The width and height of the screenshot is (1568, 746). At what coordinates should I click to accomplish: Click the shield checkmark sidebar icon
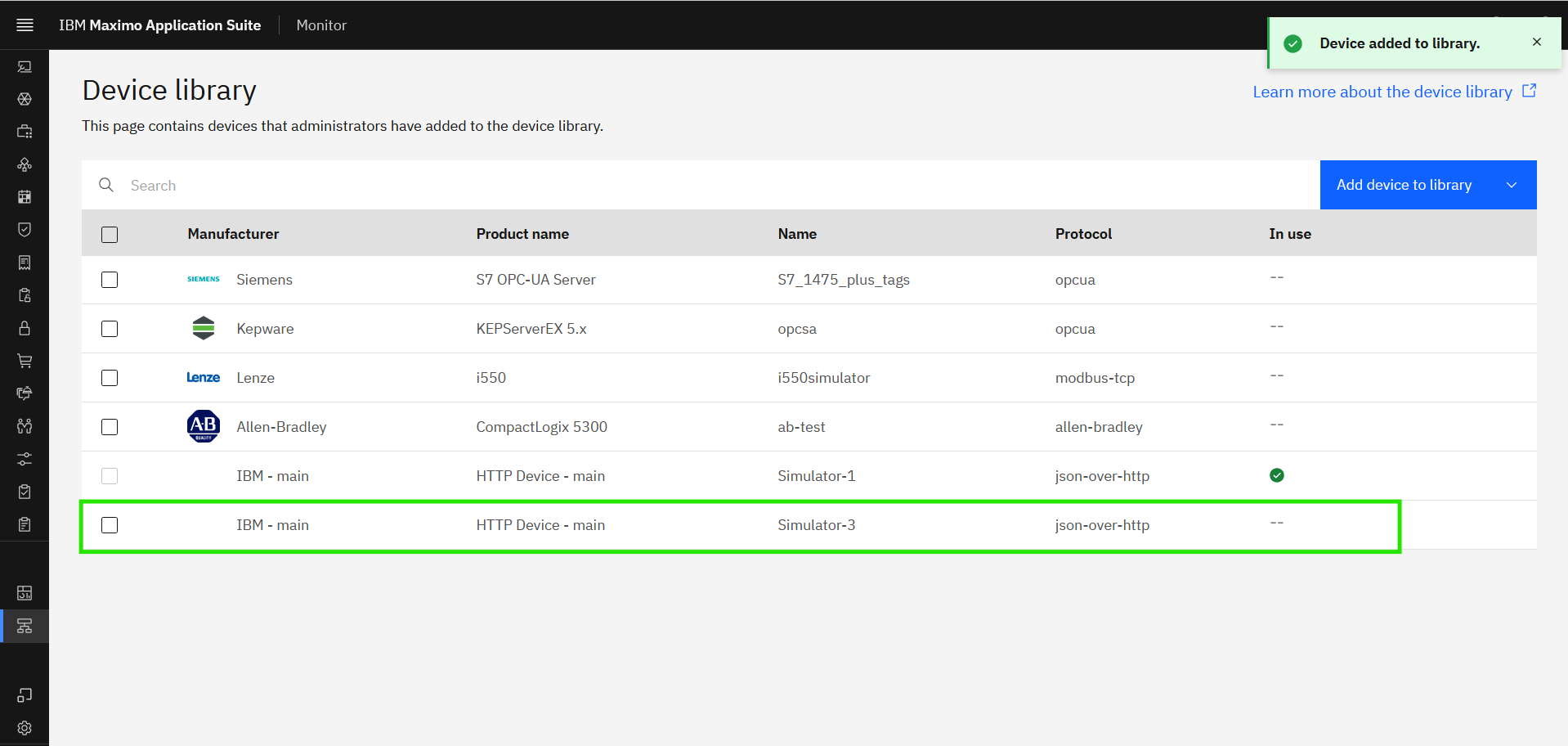click(25, 230)
